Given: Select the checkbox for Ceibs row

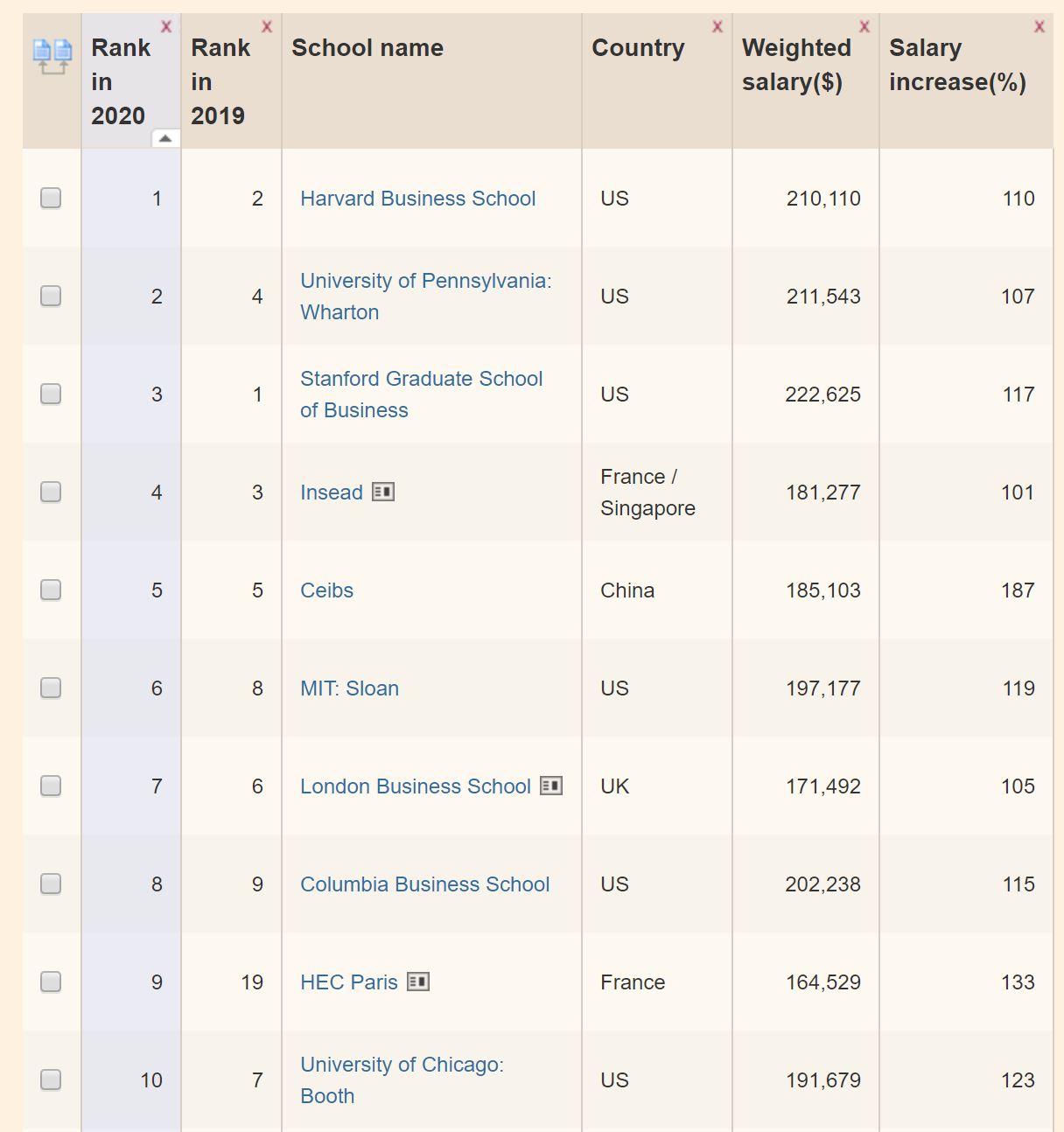Looking at the screenshot, I should [51, 590].
